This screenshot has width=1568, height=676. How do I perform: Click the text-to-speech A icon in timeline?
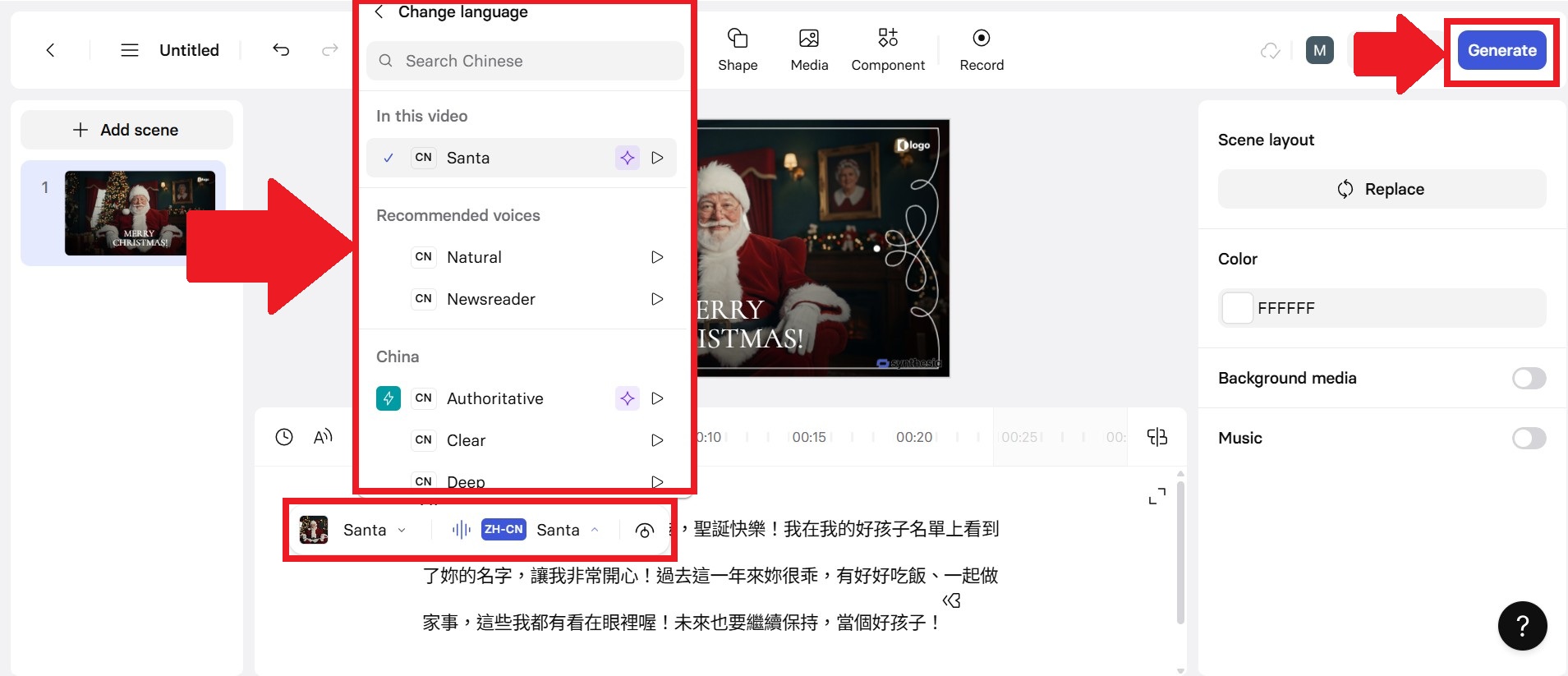coord(323,437)
